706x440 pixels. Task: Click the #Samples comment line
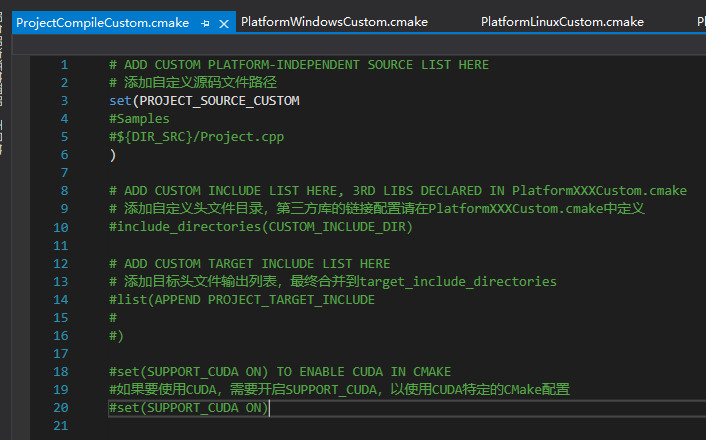[139, 119]
